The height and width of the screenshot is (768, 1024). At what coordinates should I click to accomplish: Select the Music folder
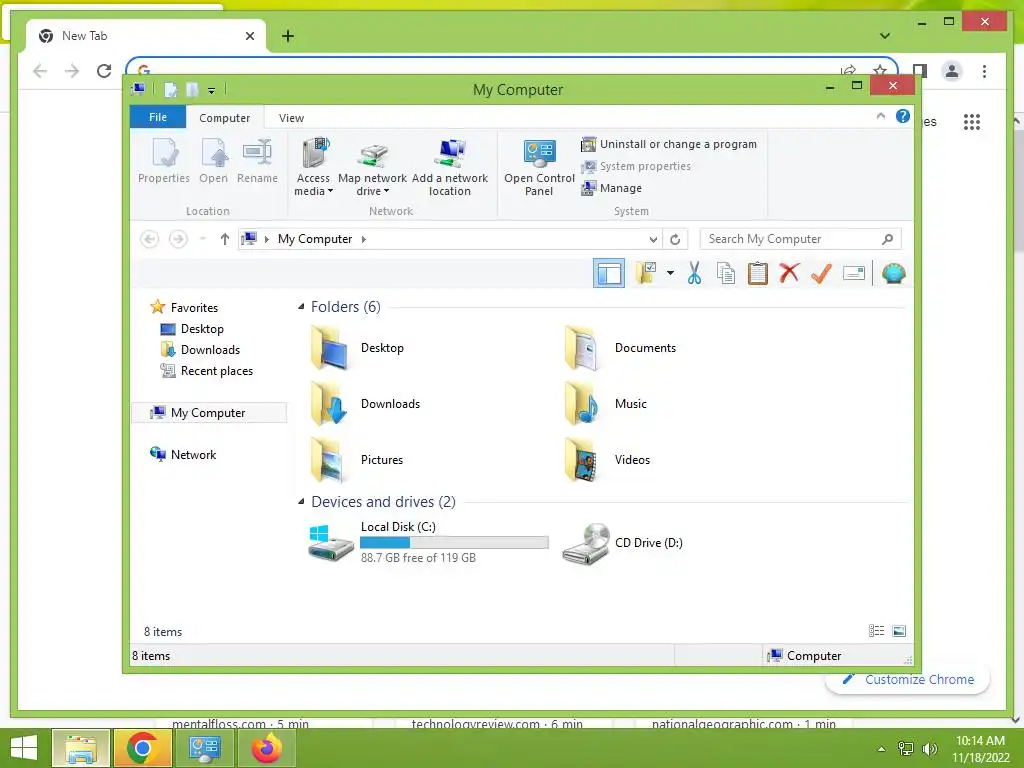pos(606,404)
